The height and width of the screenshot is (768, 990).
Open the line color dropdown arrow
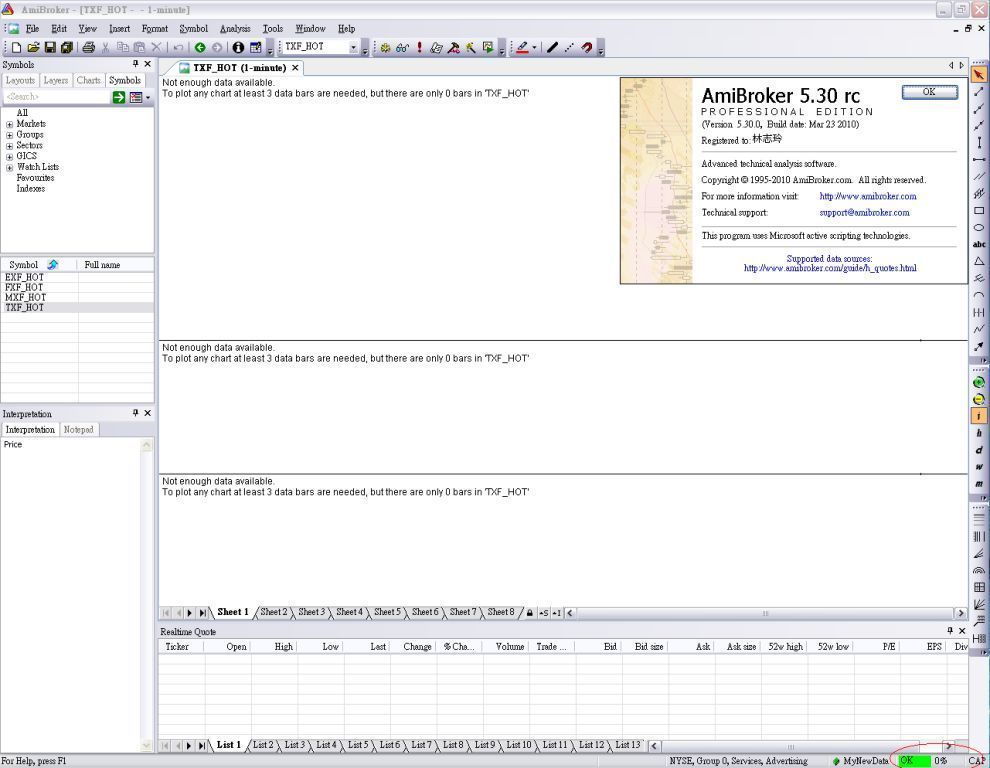534,47
